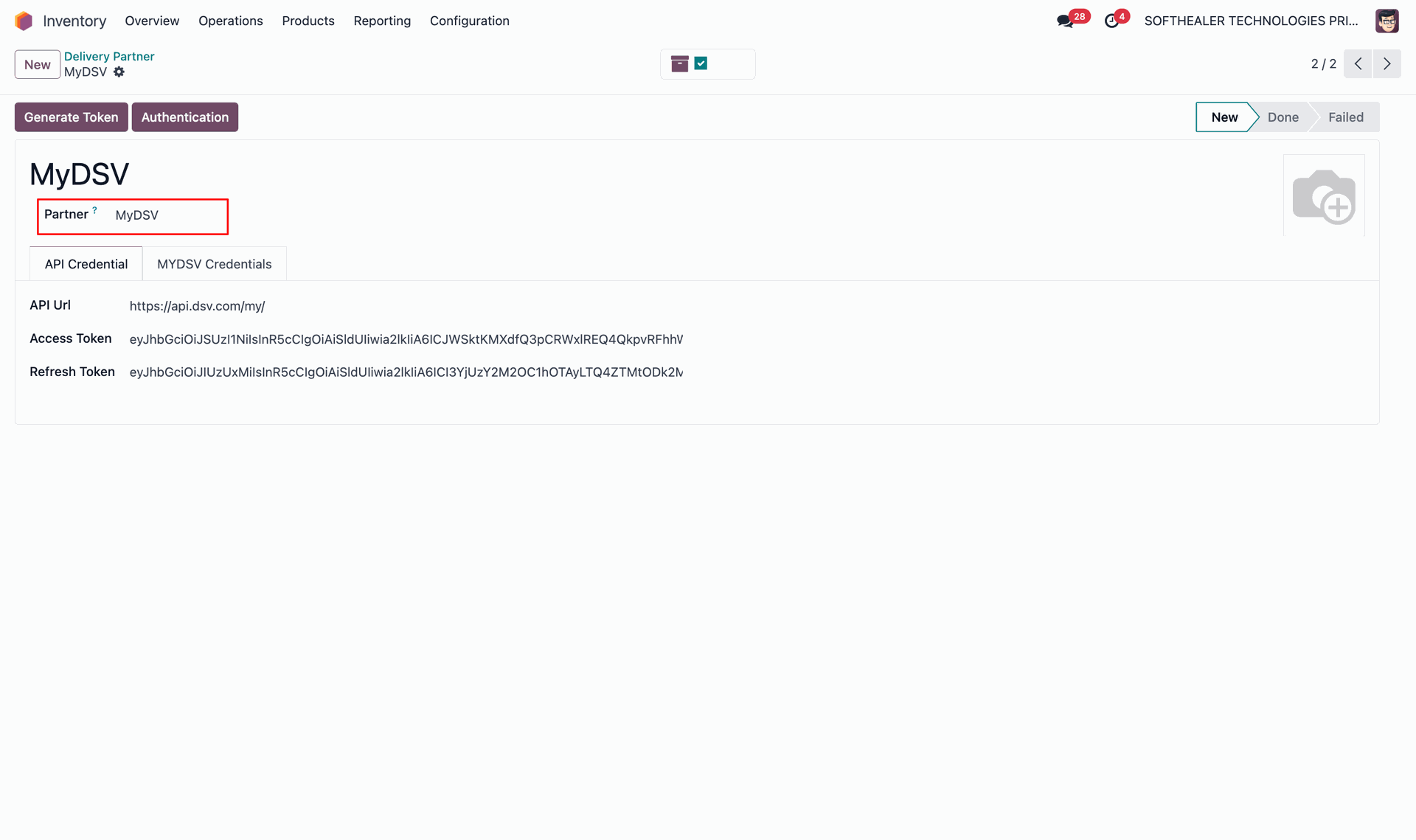Go to the previous record arrow
Image resolution: width=1416 pixels, height=840 pixels.
click(x=1358, y=64)
